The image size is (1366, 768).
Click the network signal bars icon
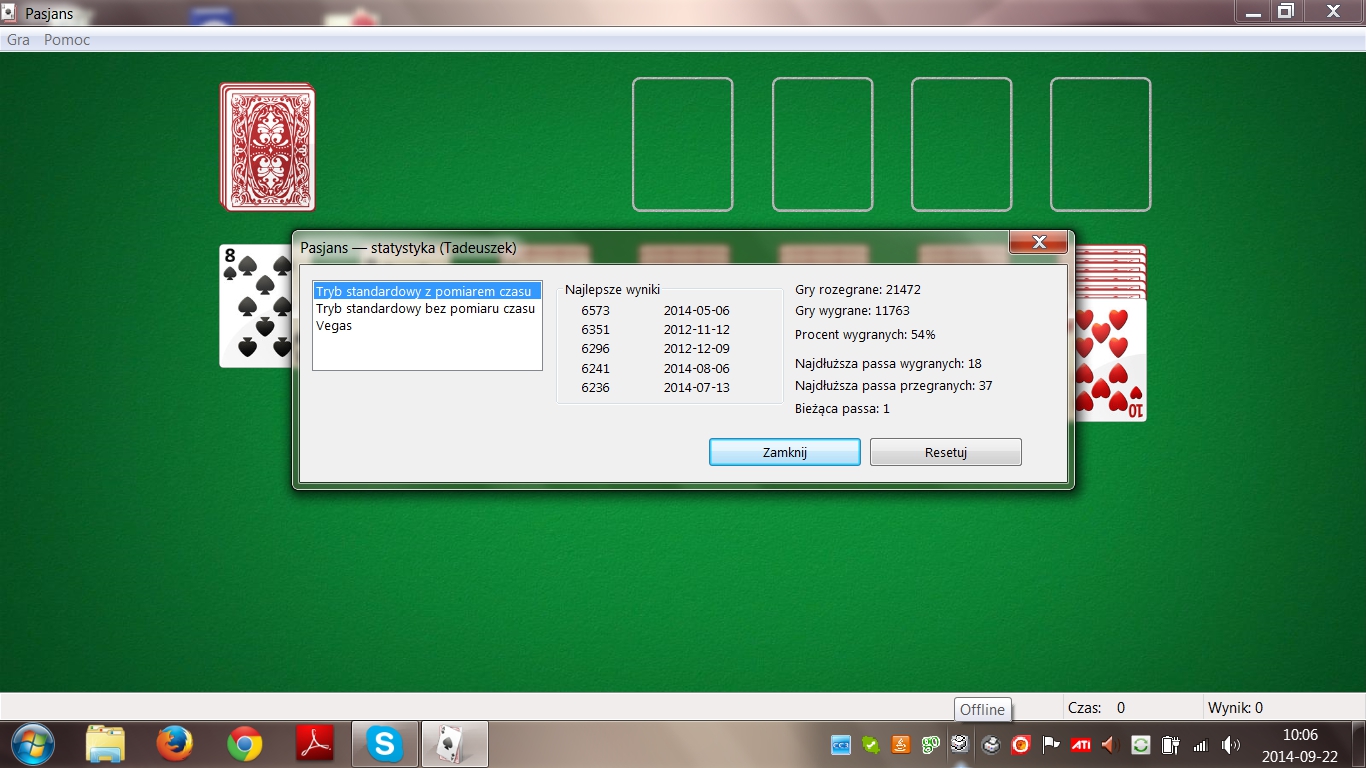coord(1201,745)
